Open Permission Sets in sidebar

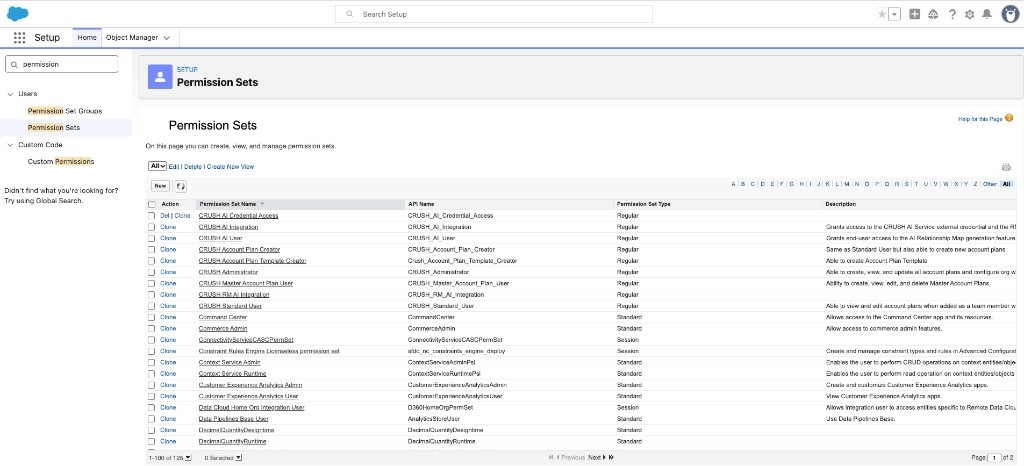coord(54,127)
